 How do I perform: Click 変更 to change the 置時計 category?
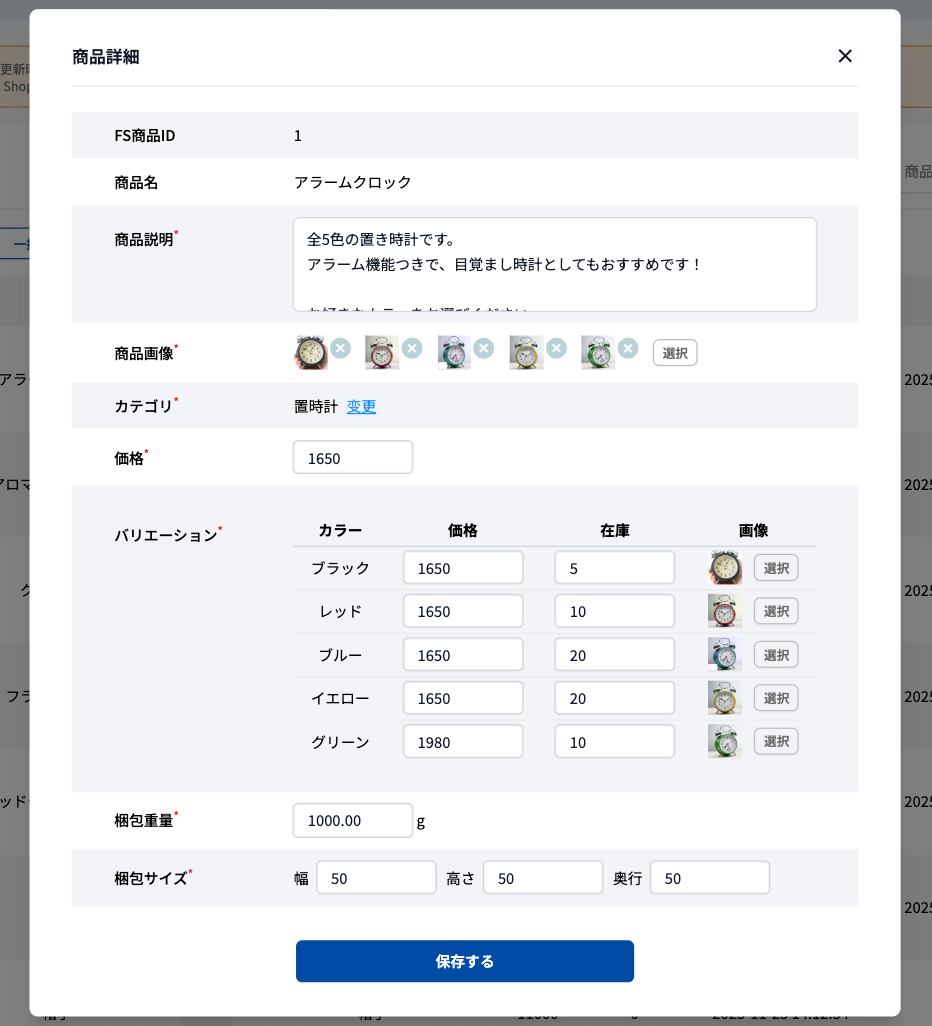361,406
